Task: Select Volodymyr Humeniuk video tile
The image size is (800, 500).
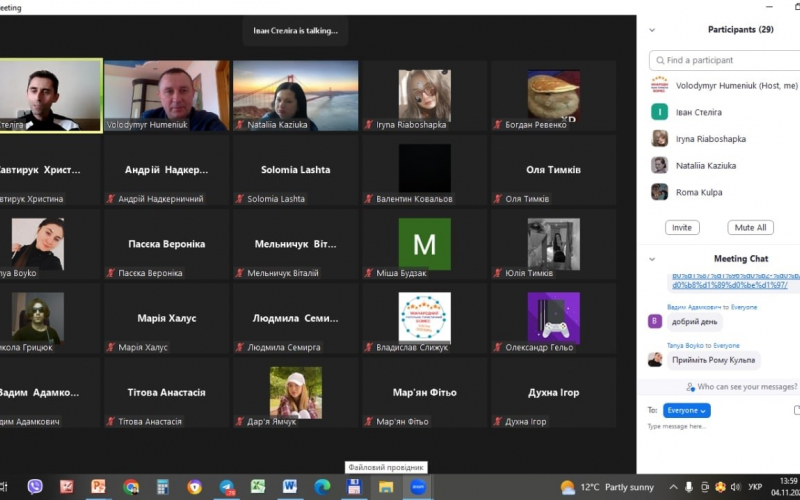Action: pyautogui.click(x=167, y=96)
